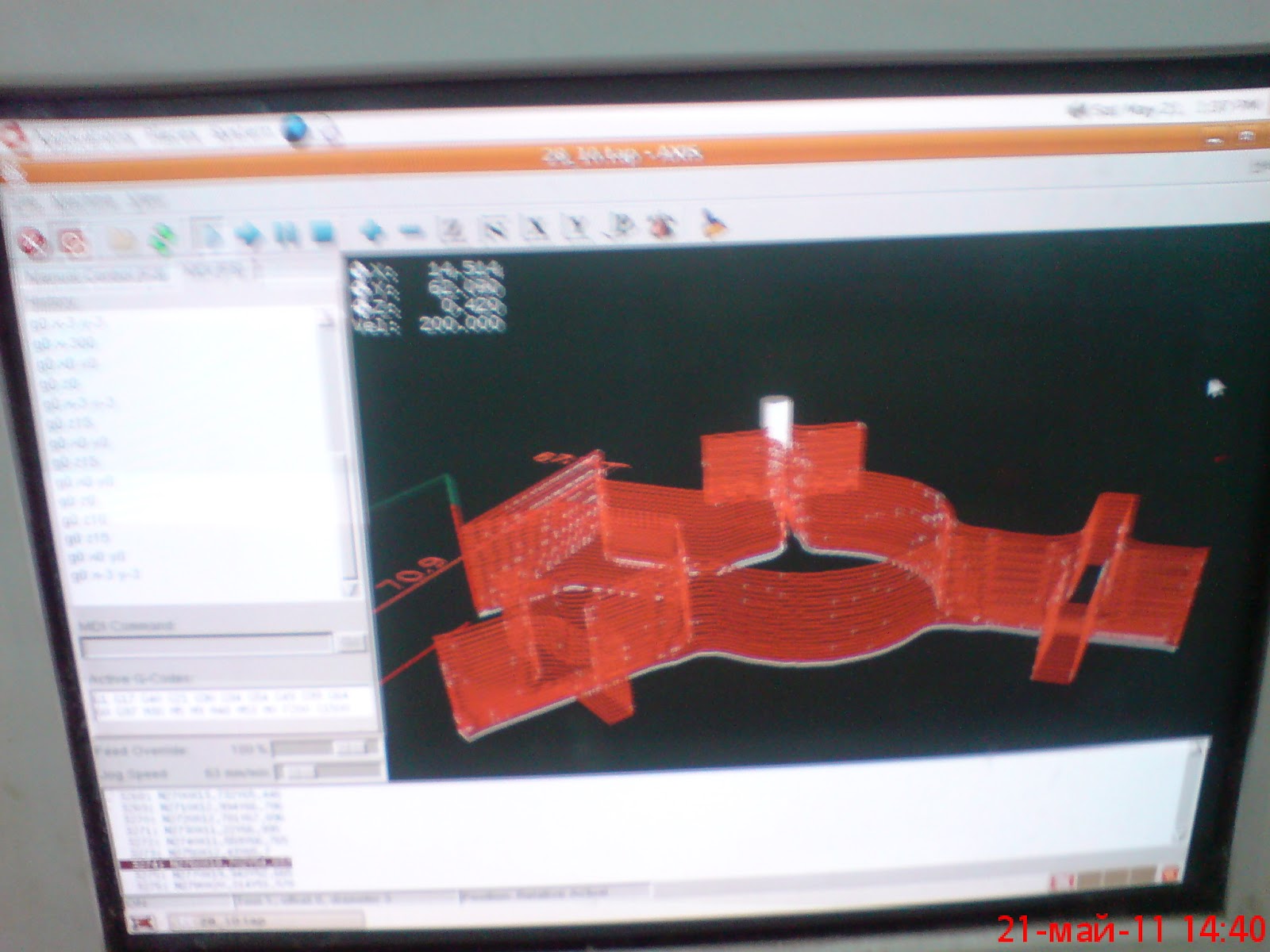Clear the live plot with the broom icon
This screenshot has width=1270, height=952.
tap(714, 223)
